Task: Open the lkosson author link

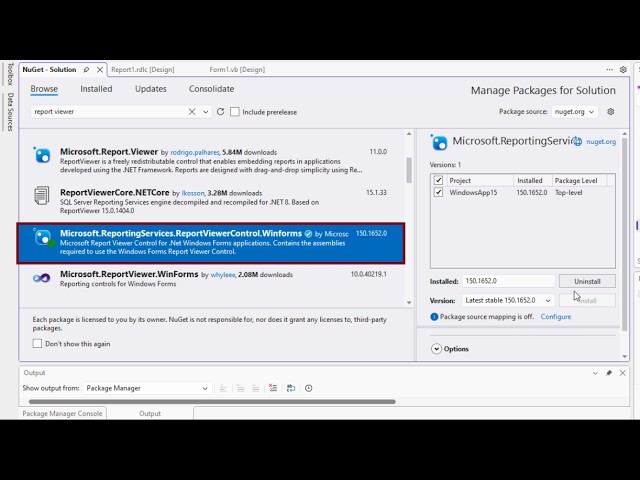Action: (x=193, y=193)
